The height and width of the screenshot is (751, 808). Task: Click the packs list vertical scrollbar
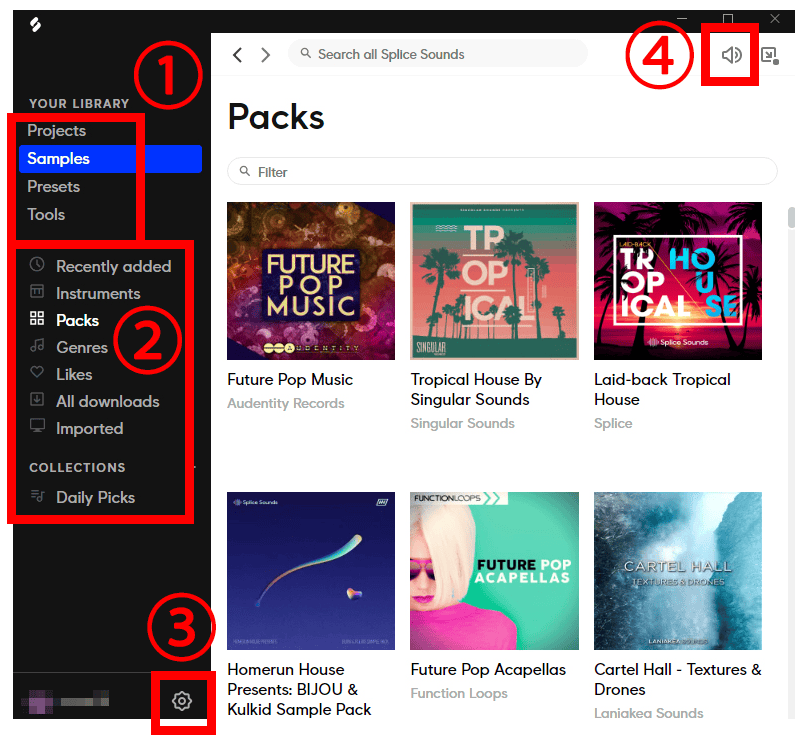click(x=791, y=217)
